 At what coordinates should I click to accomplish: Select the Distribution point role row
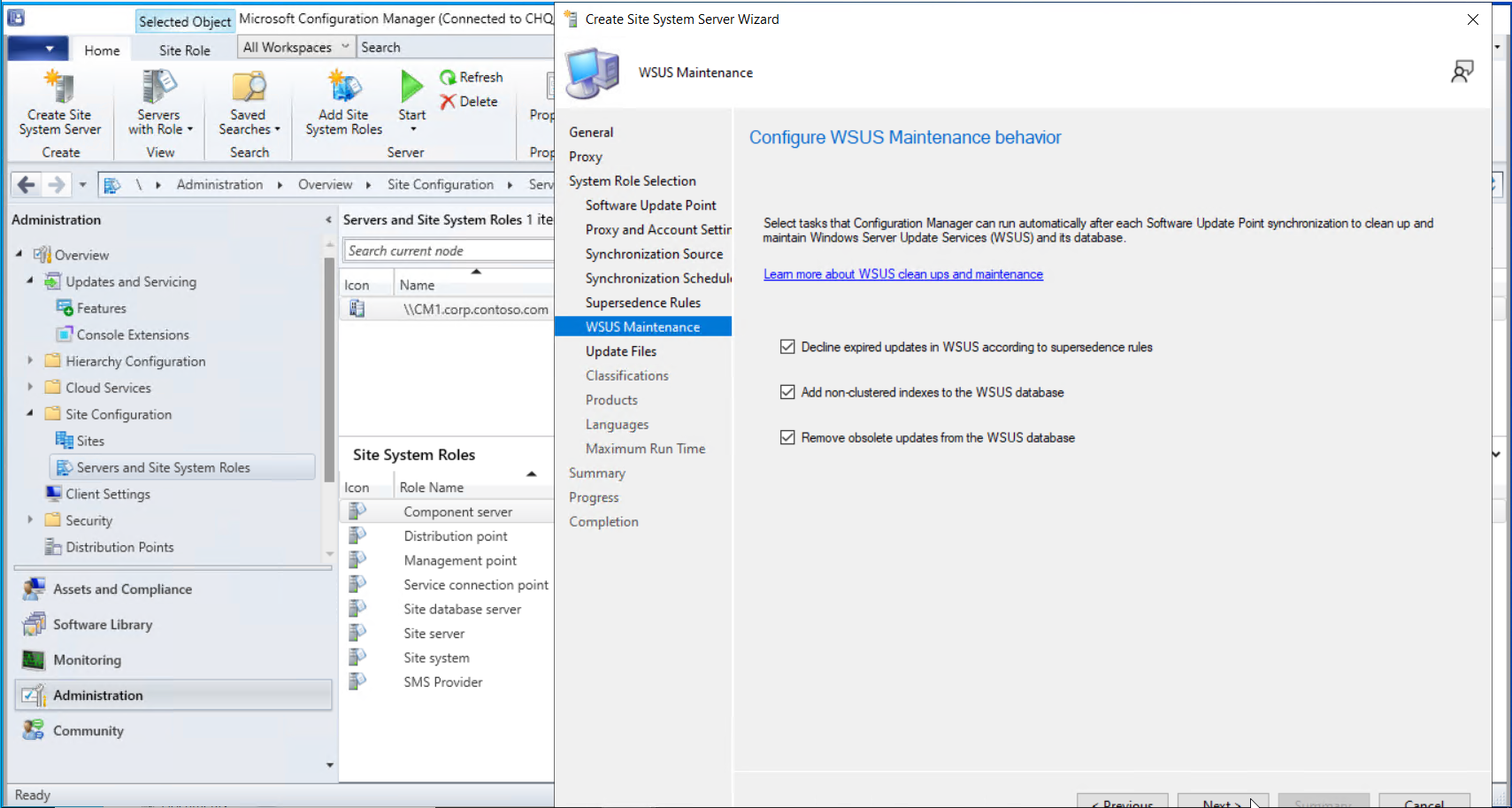[447, 536]
